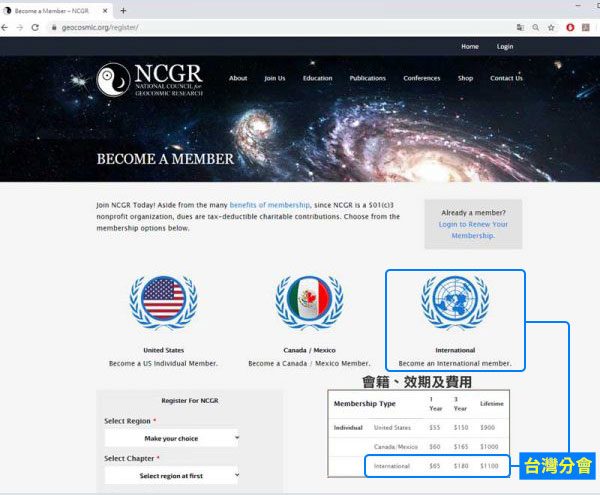The height and width of the screenshot is (495, 600).
Task: Open the About menu
Action: 238,78
